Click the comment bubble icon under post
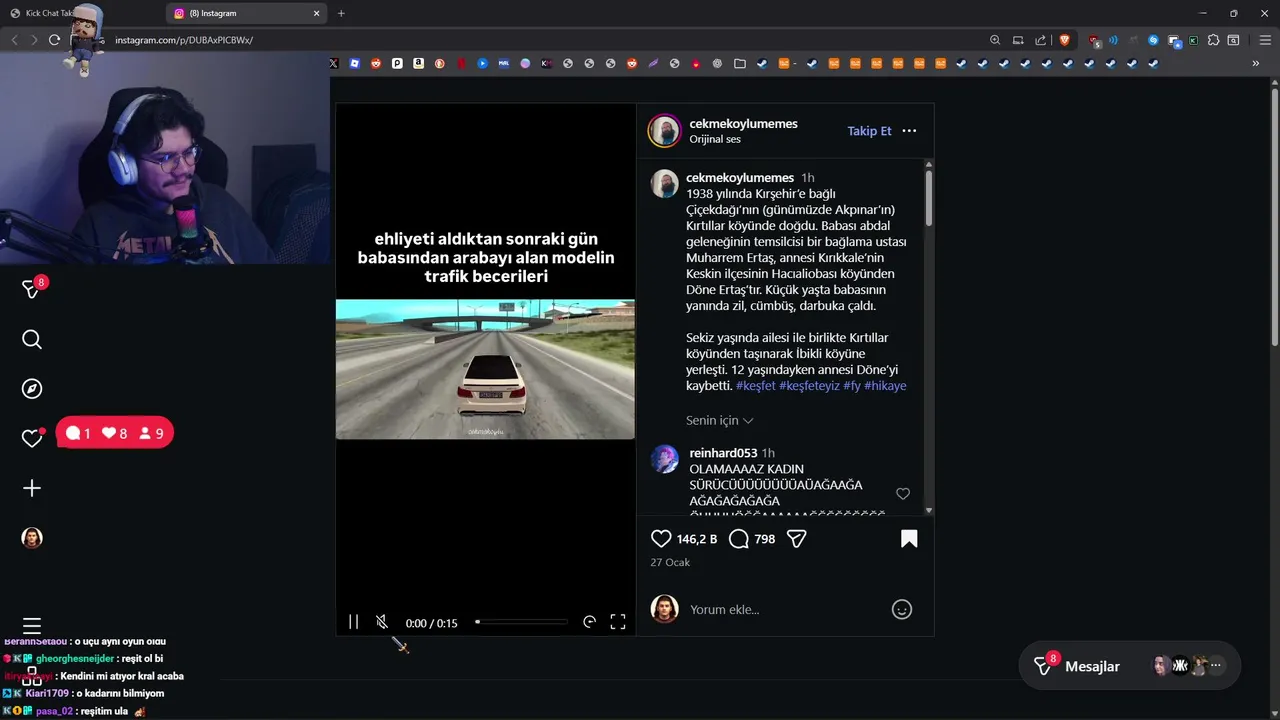This screenshot has height=720, width=1280. [x=739, y=539]
